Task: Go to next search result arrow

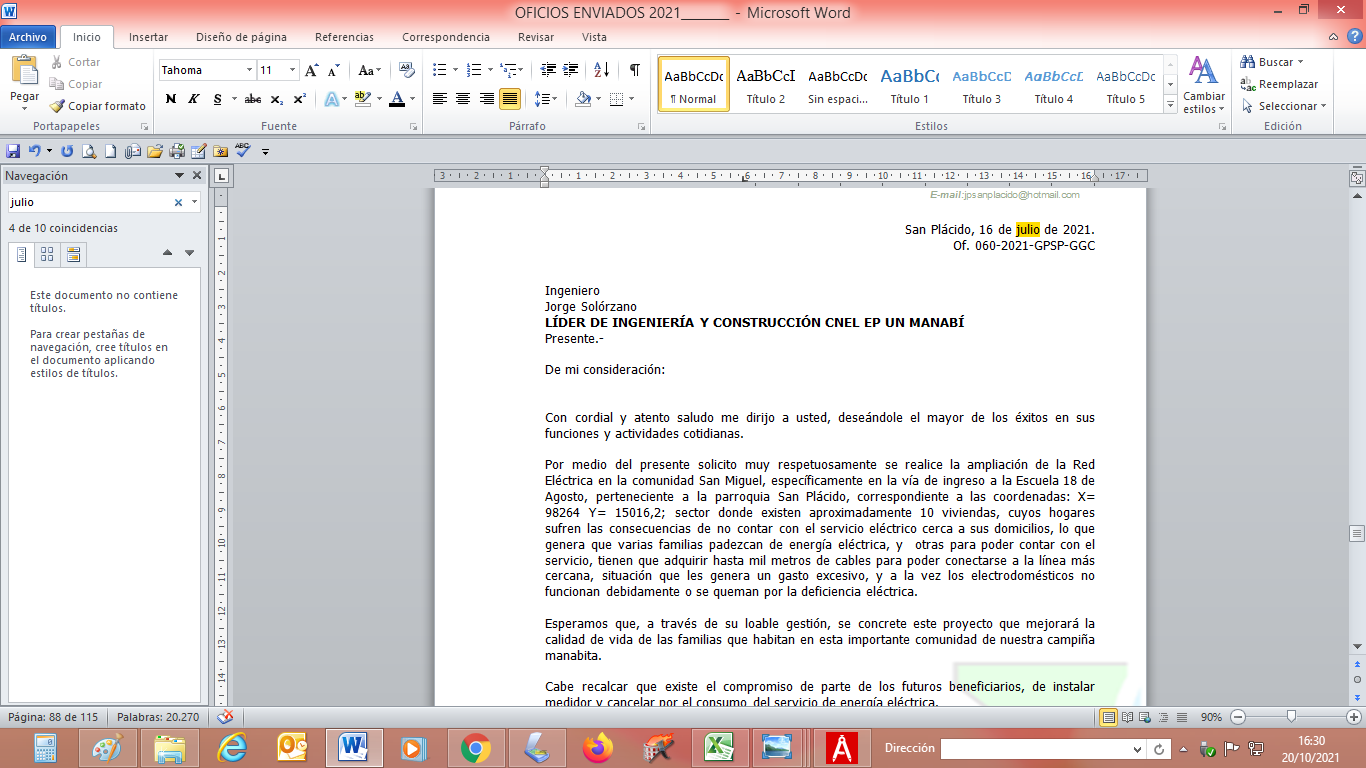Action: (x=189, y=253)
